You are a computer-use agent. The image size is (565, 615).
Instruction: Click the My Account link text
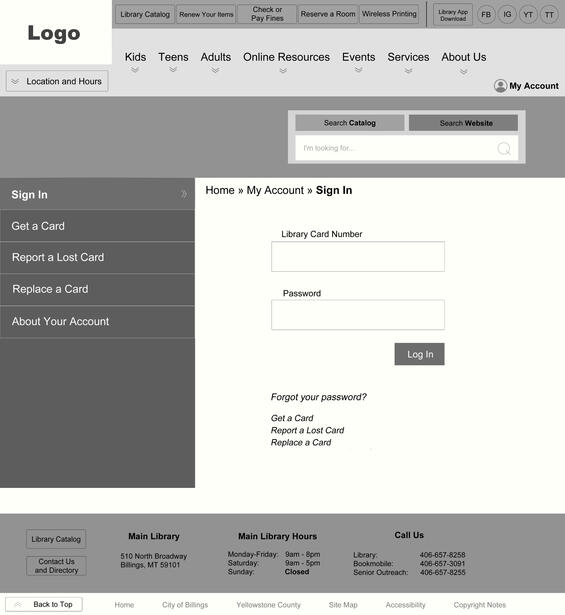point(534,86)
